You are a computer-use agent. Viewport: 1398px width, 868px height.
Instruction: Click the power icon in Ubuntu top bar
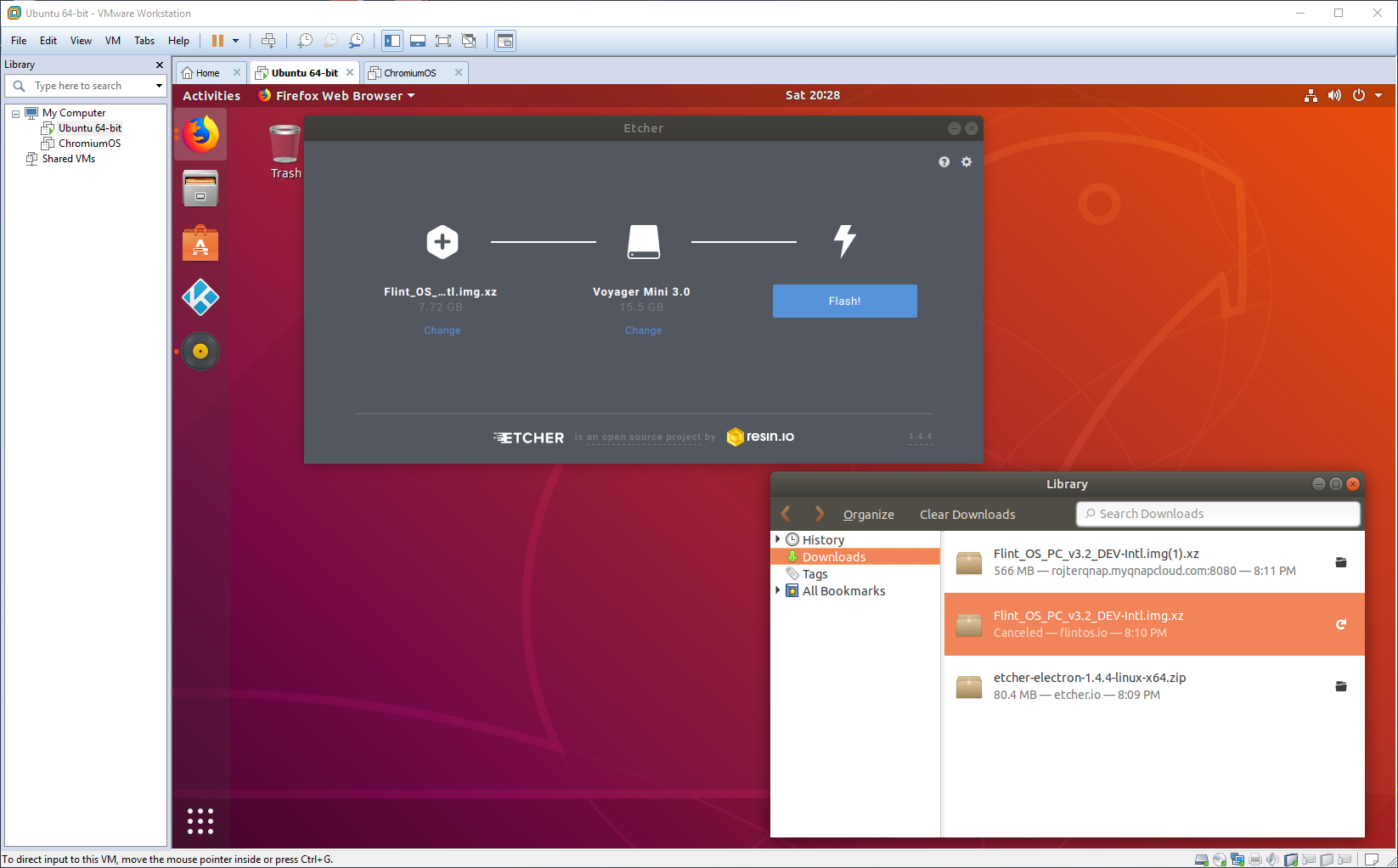pos(1359,95)
